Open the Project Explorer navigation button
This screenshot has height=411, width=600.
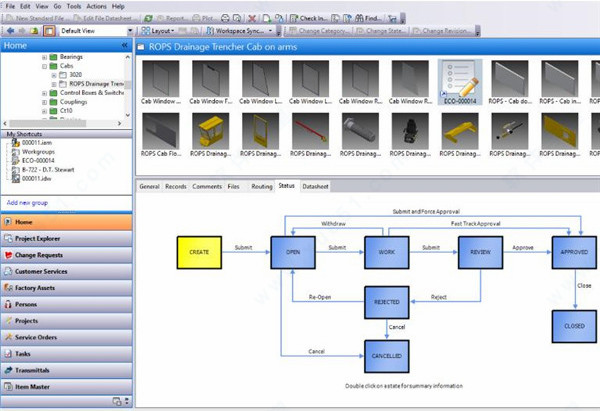(x=67, y=238)
